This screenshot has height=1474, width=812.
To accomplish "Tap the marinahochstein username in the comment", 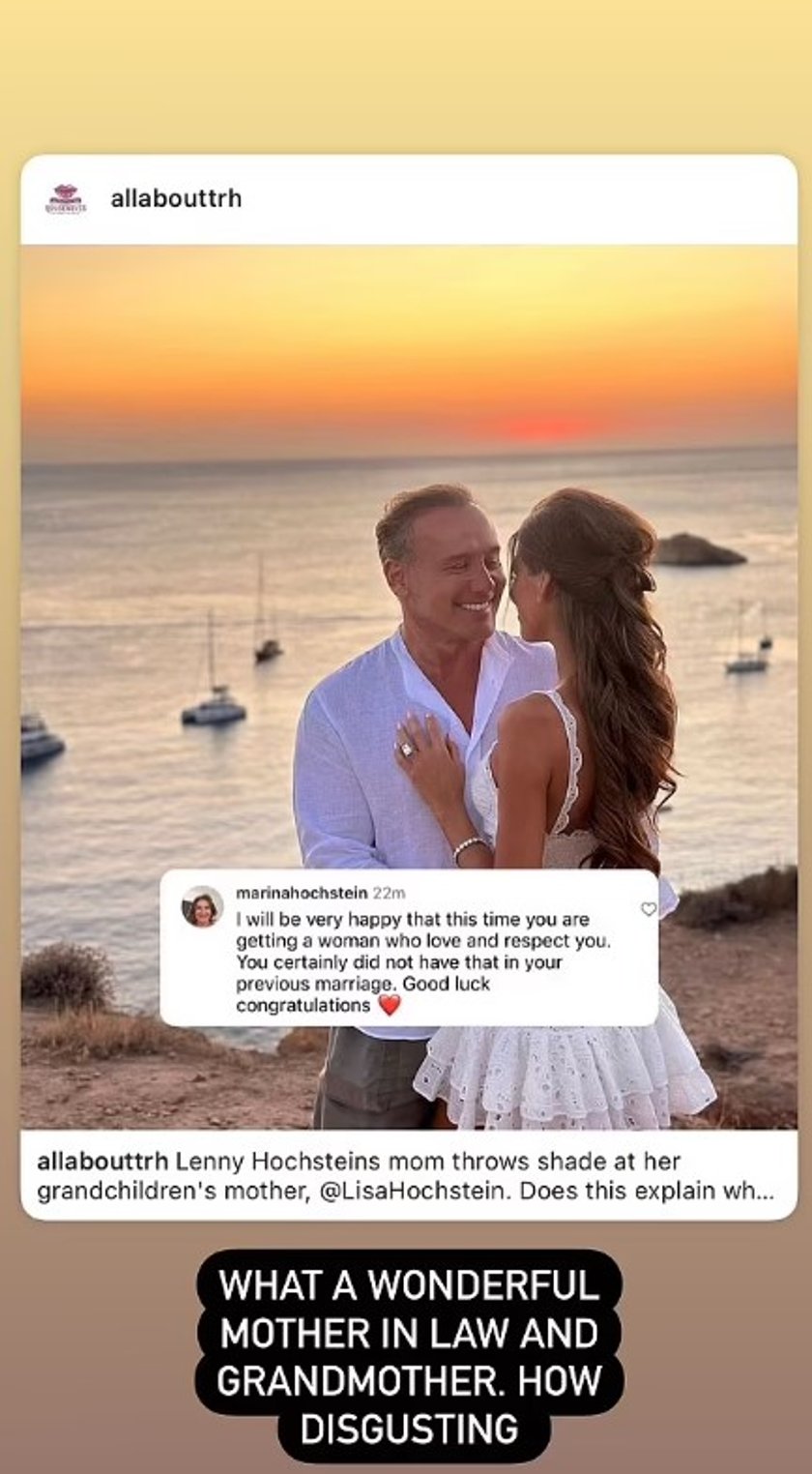I will click(301, 893).
